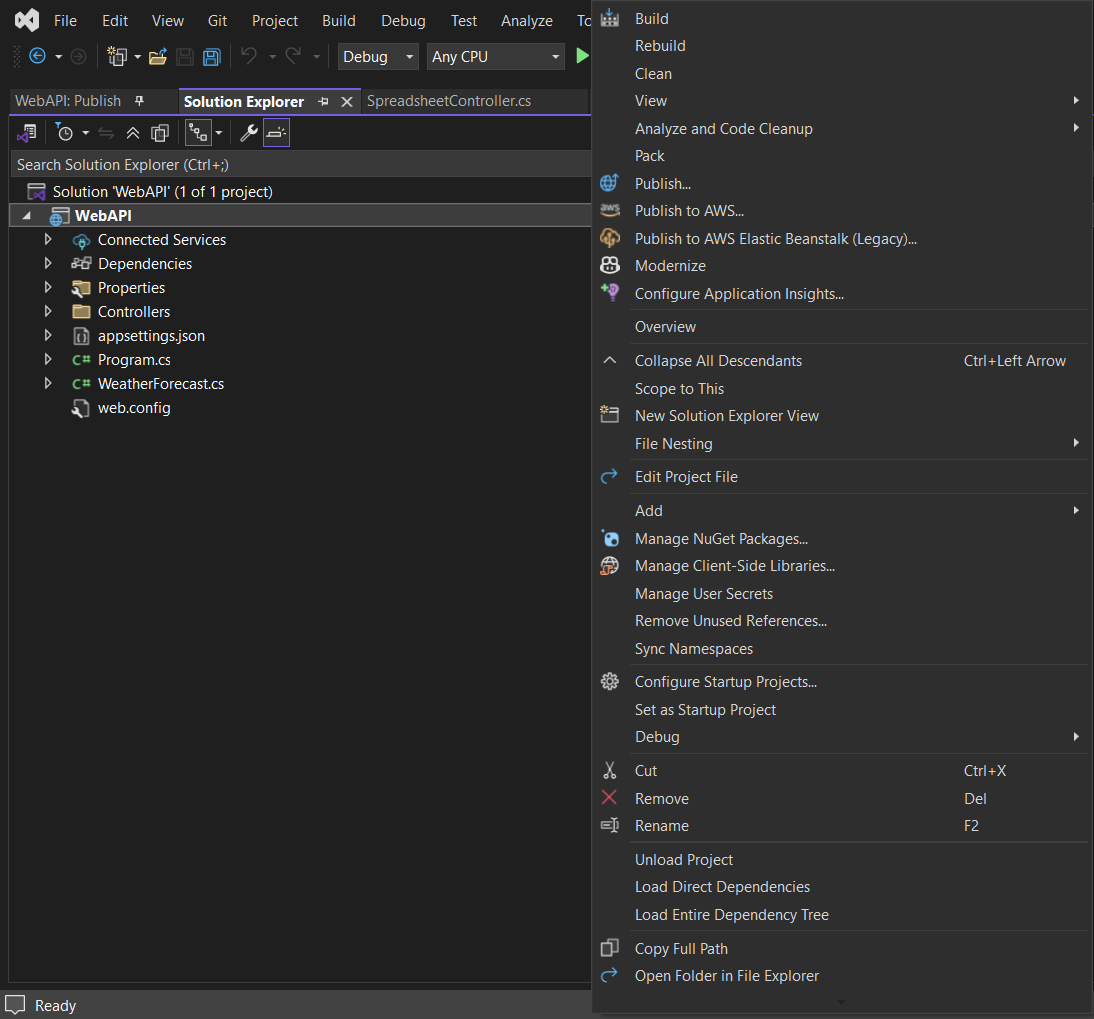Click the Navigate Backward arrow icon
The image size is (1094, 1019).
click(37, 56)
